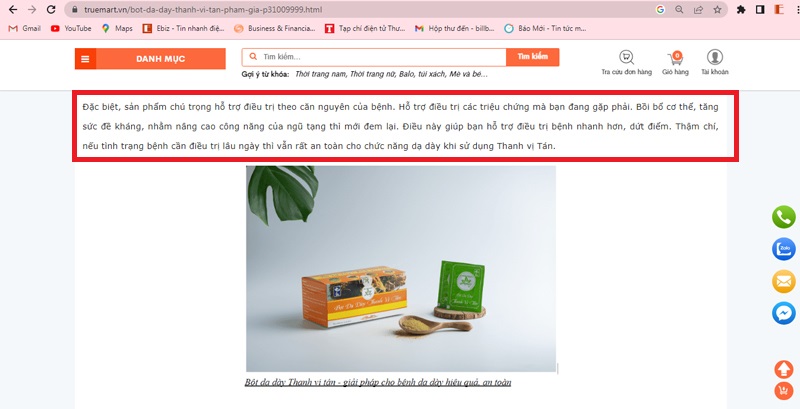Screen dimensions: 800x409
Task: Open the Zalo chat icon
Action: pos(783,249)
